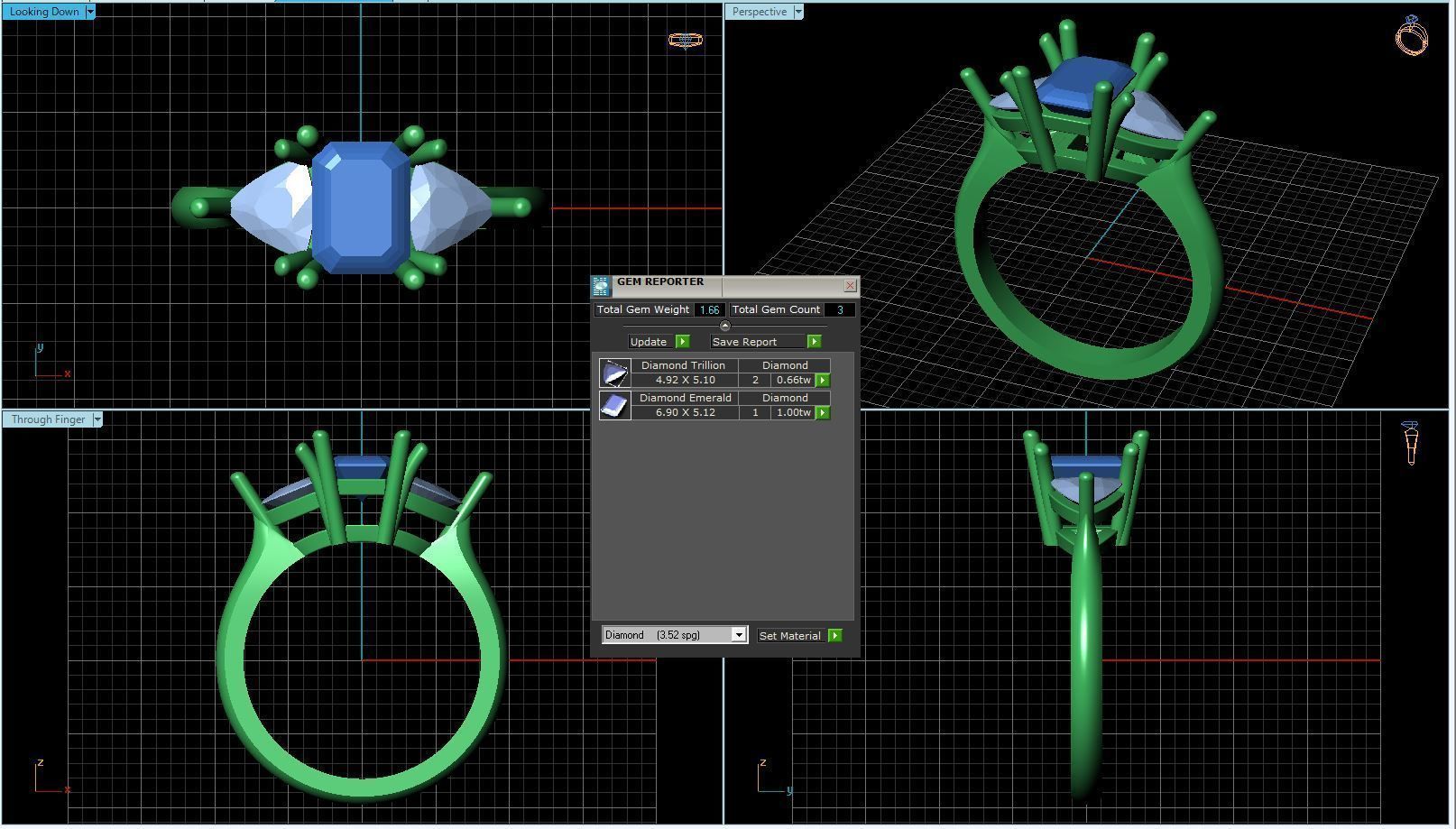This screenshot has width=1456, height=829.
Task: Close the Gem Reporter panel
Action: 850,285
